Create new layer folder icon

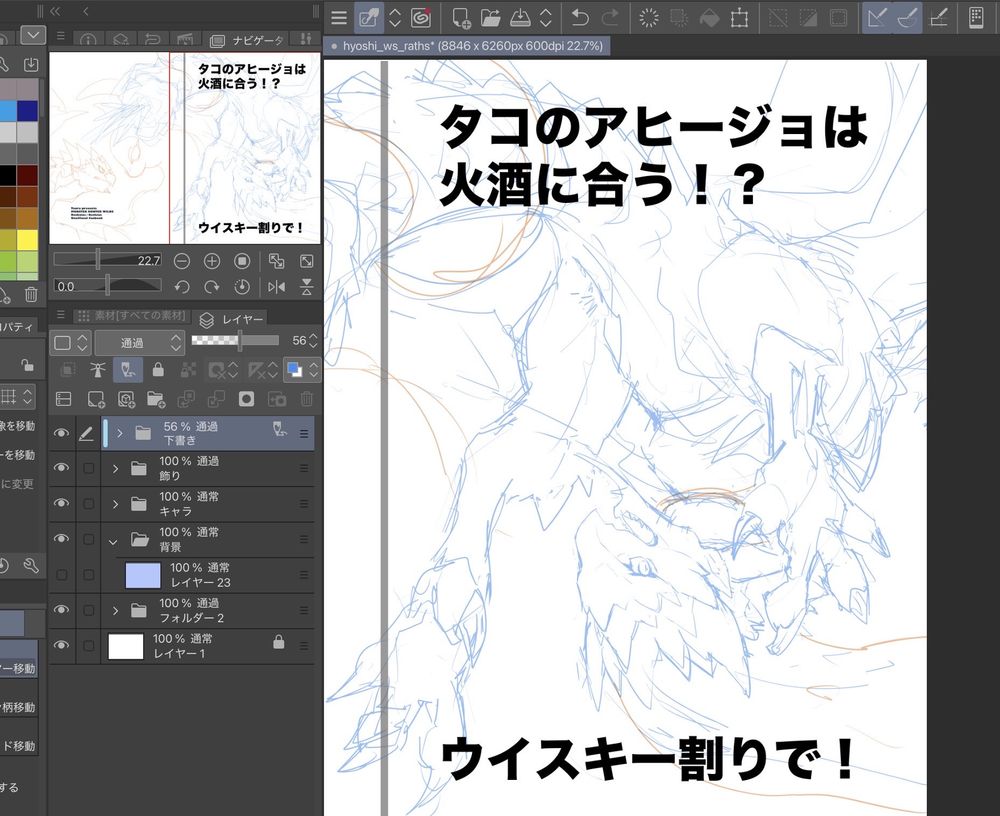pos(156,399)
